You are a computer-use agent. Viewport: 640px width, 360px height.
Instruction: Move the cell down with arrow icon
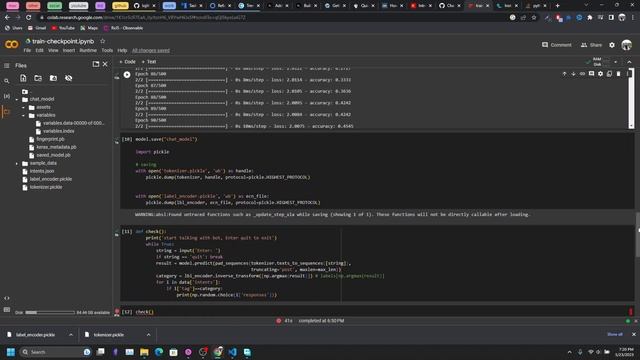[573, 74]
